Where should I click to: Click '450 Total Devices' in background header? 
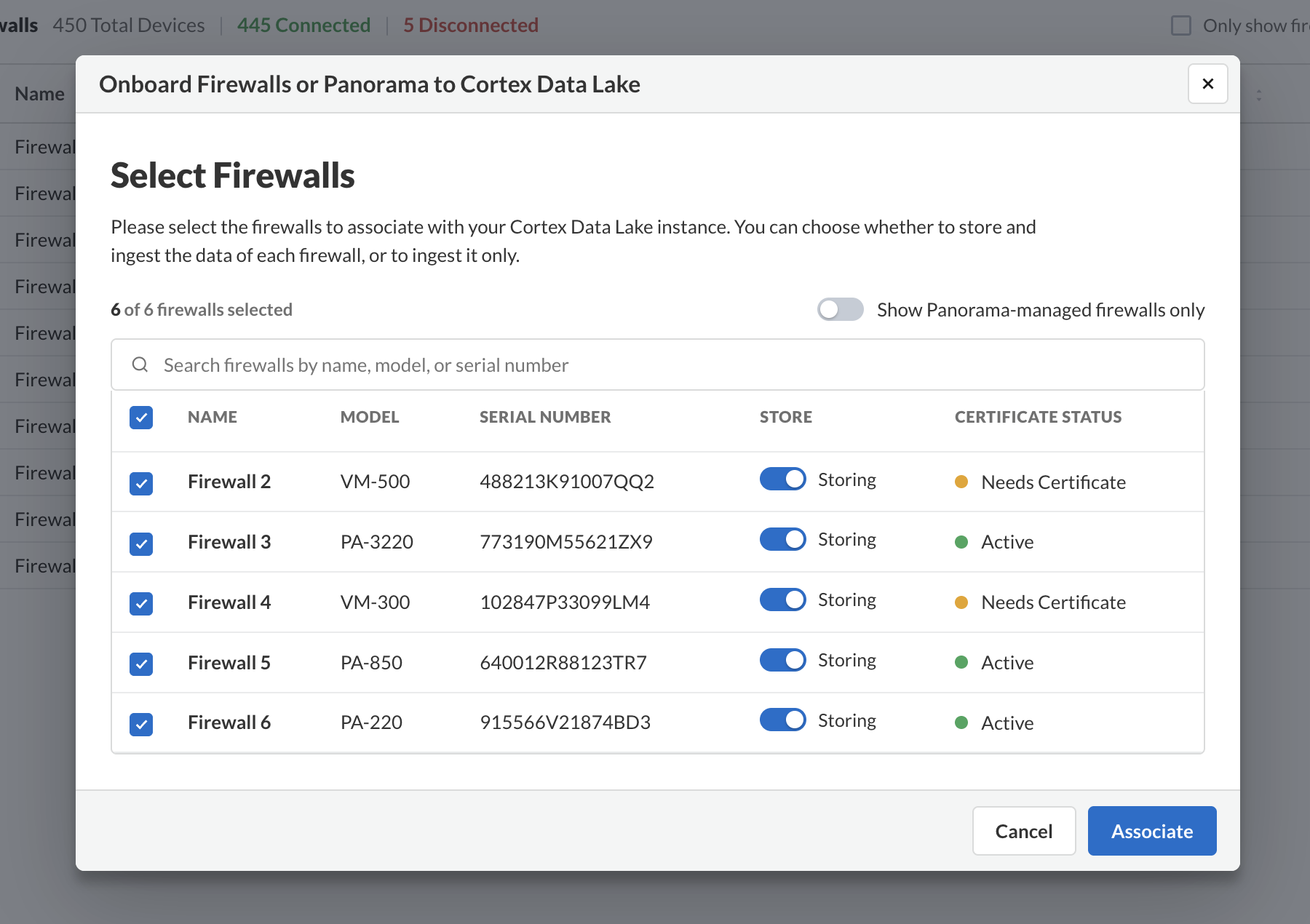[x=129, y=25]
